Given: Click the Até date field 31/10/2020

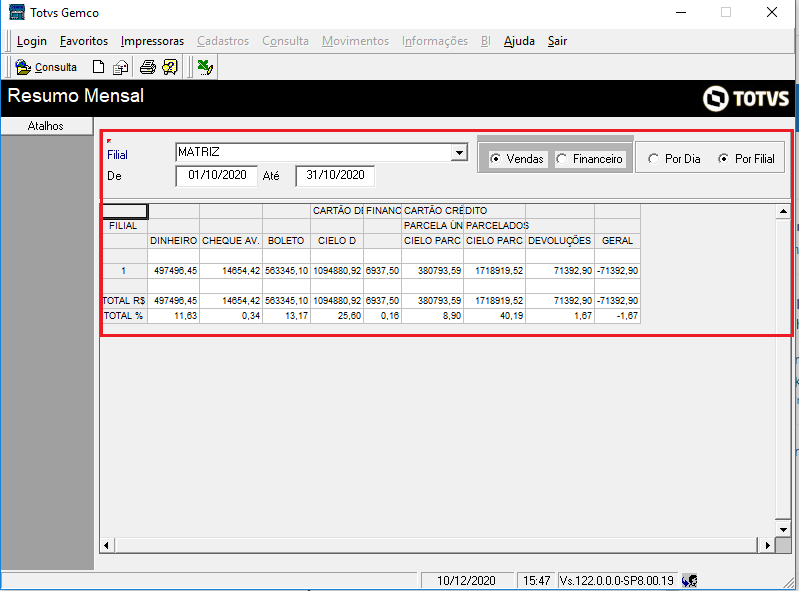Looking at the screenshot, I should 335,175.
